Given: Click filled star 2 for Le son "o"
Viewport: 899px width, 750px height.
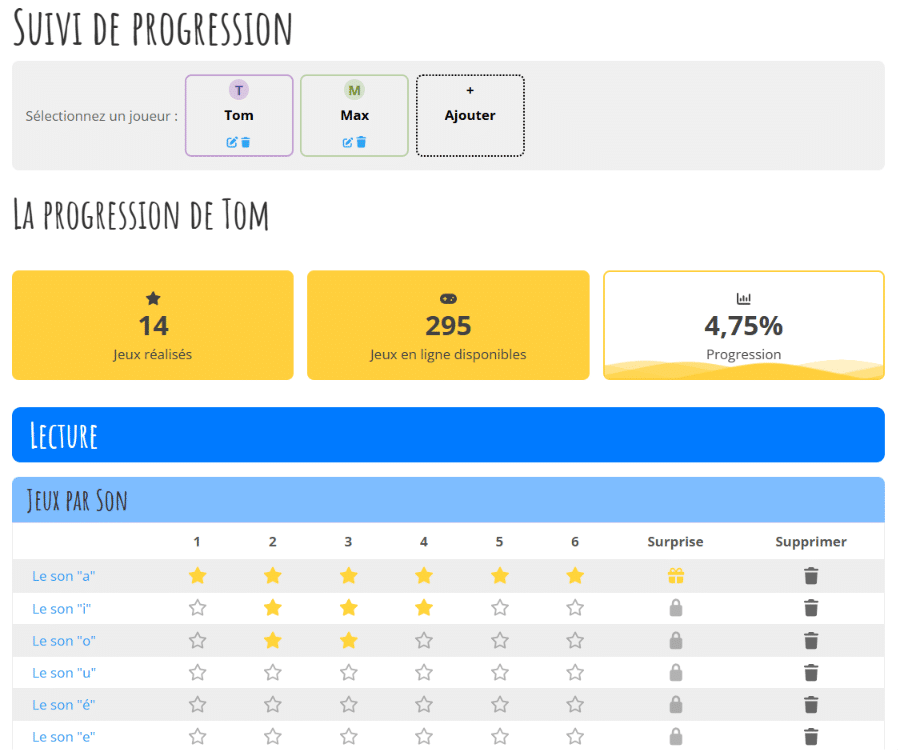Looking at the screenshot, I should click(x=273, y=640).
